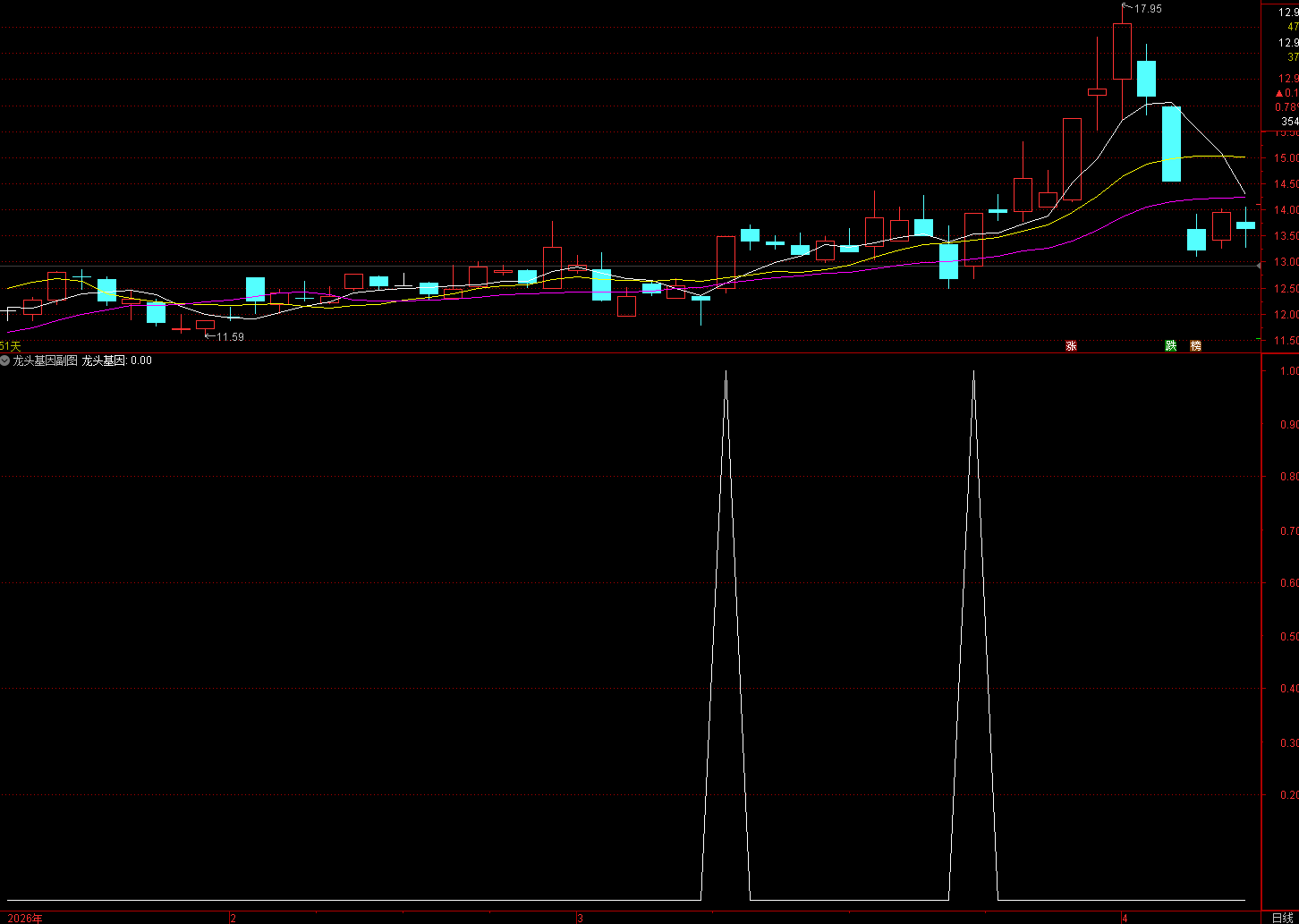Click the 12.00 price axis label
1299x924 pixels.
coord(1286,315)
